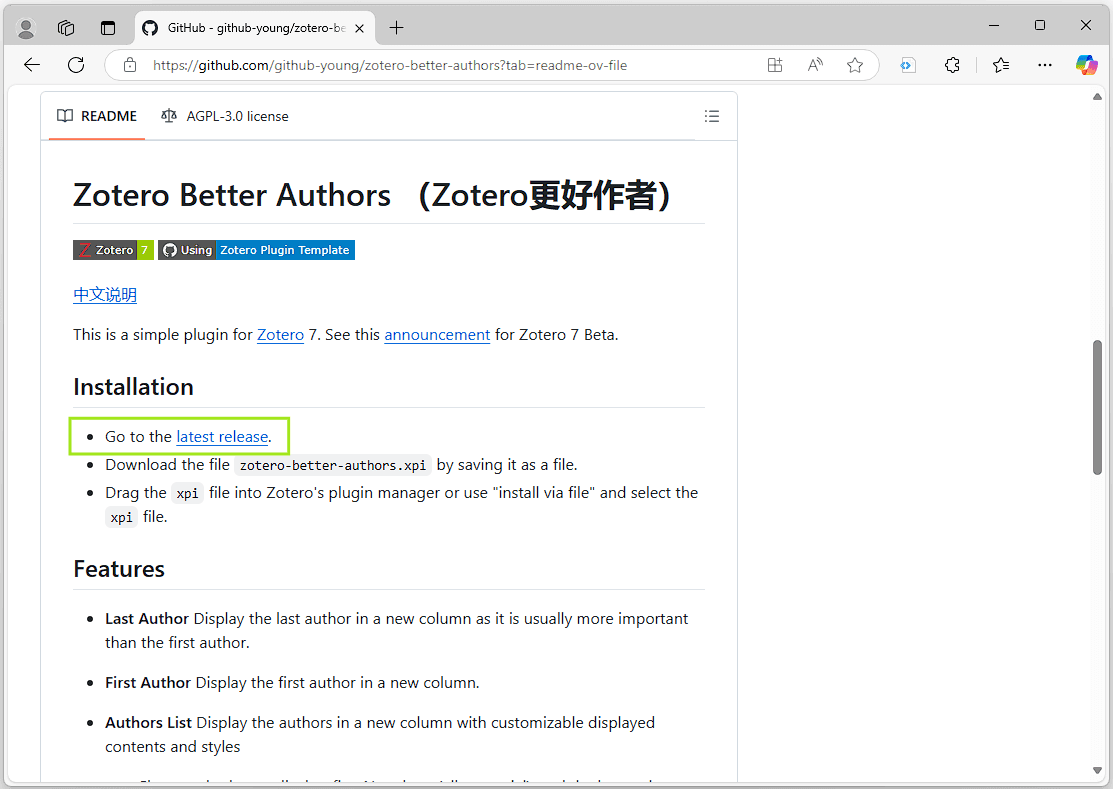Open the browser Extensions menu
Screen dimensions: 1113x789
pyautogui.click(x=952, y=64)
